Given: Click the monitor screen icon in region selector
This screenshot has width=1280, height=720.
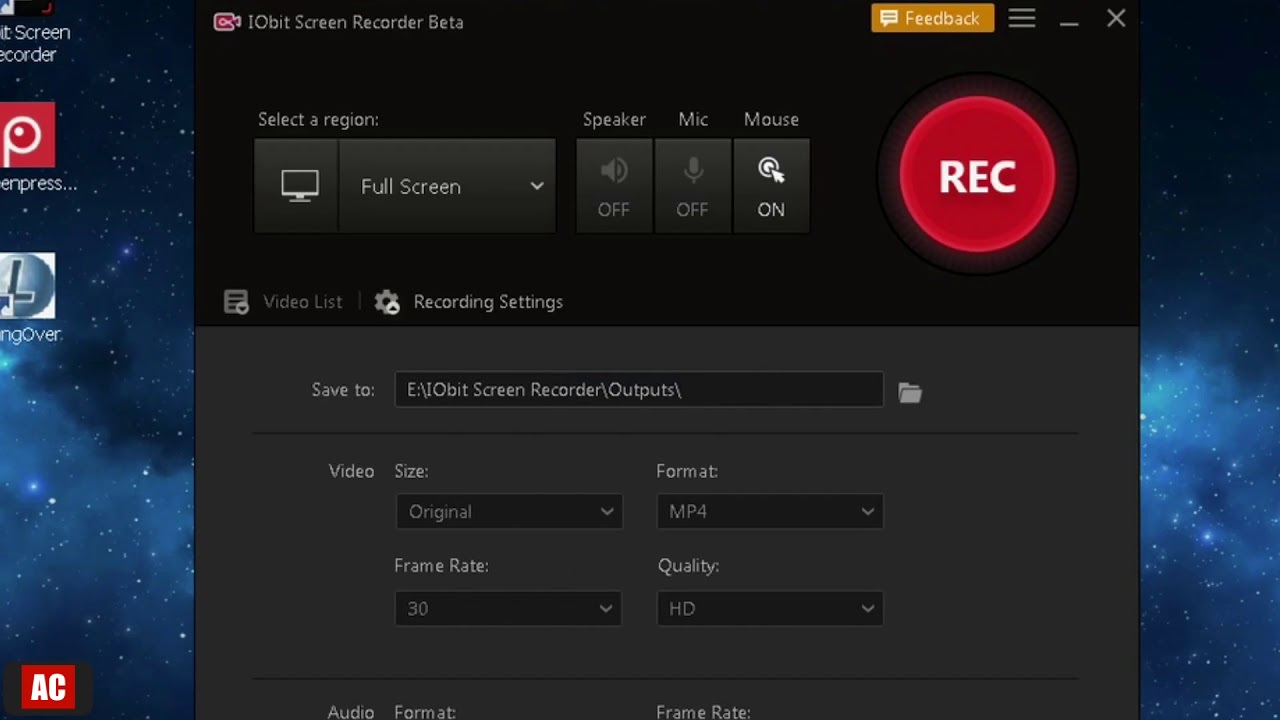Looking at the screenshot, I should pyautogui.click(x=297, y=186).
